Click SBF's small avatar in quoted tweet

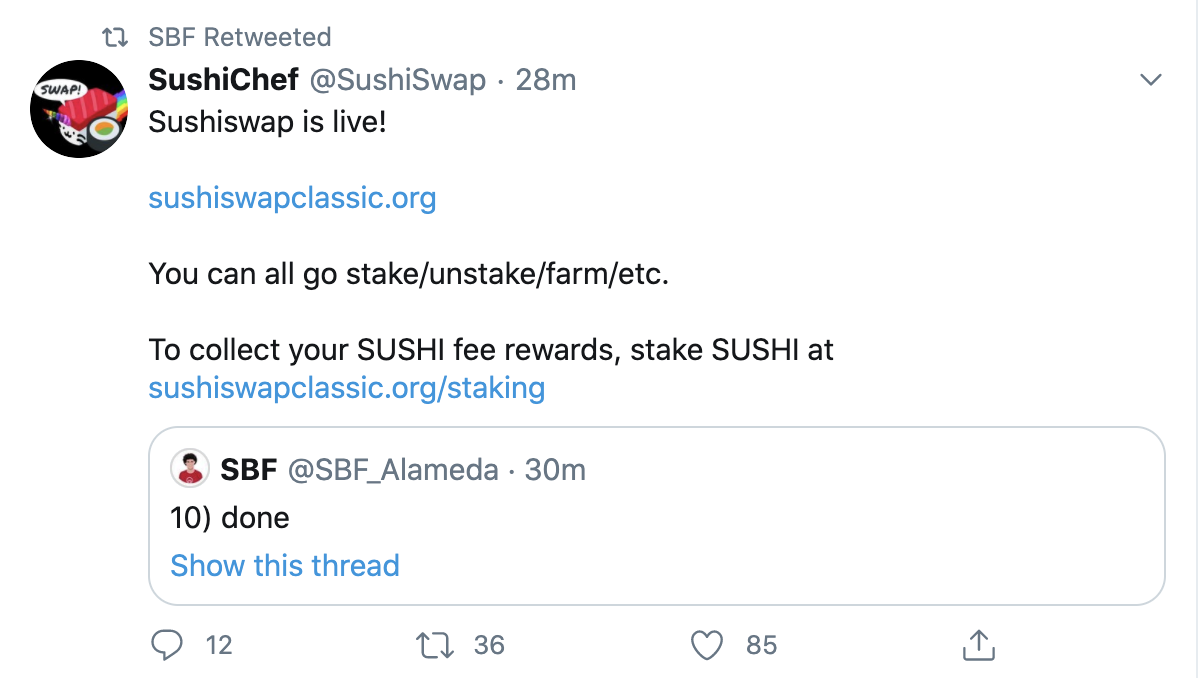click(189, 469)
